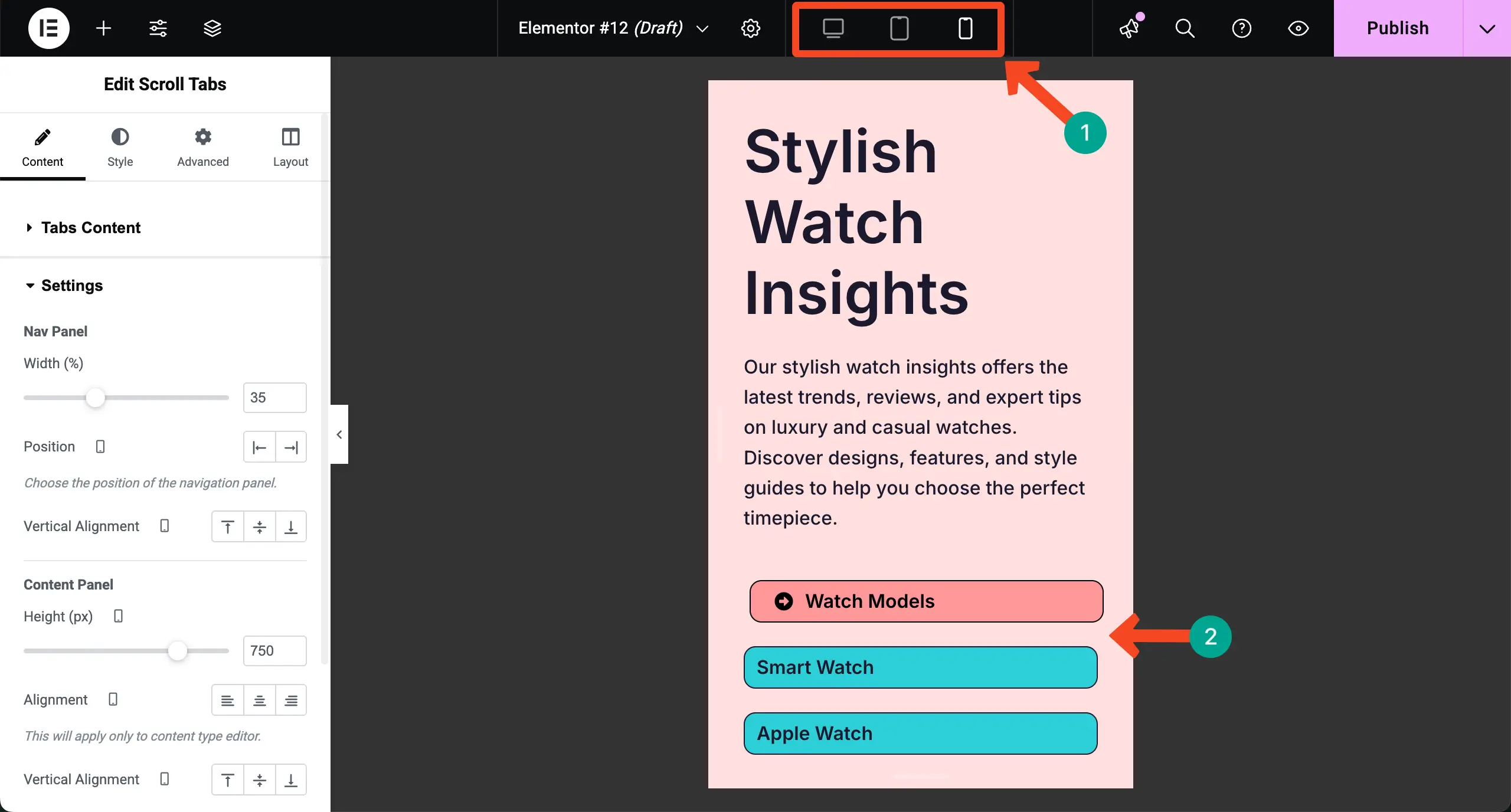Screen dimensions: 1511x812
Task: Switch to the Advanced tab
Action: click(x=203, y=148)
